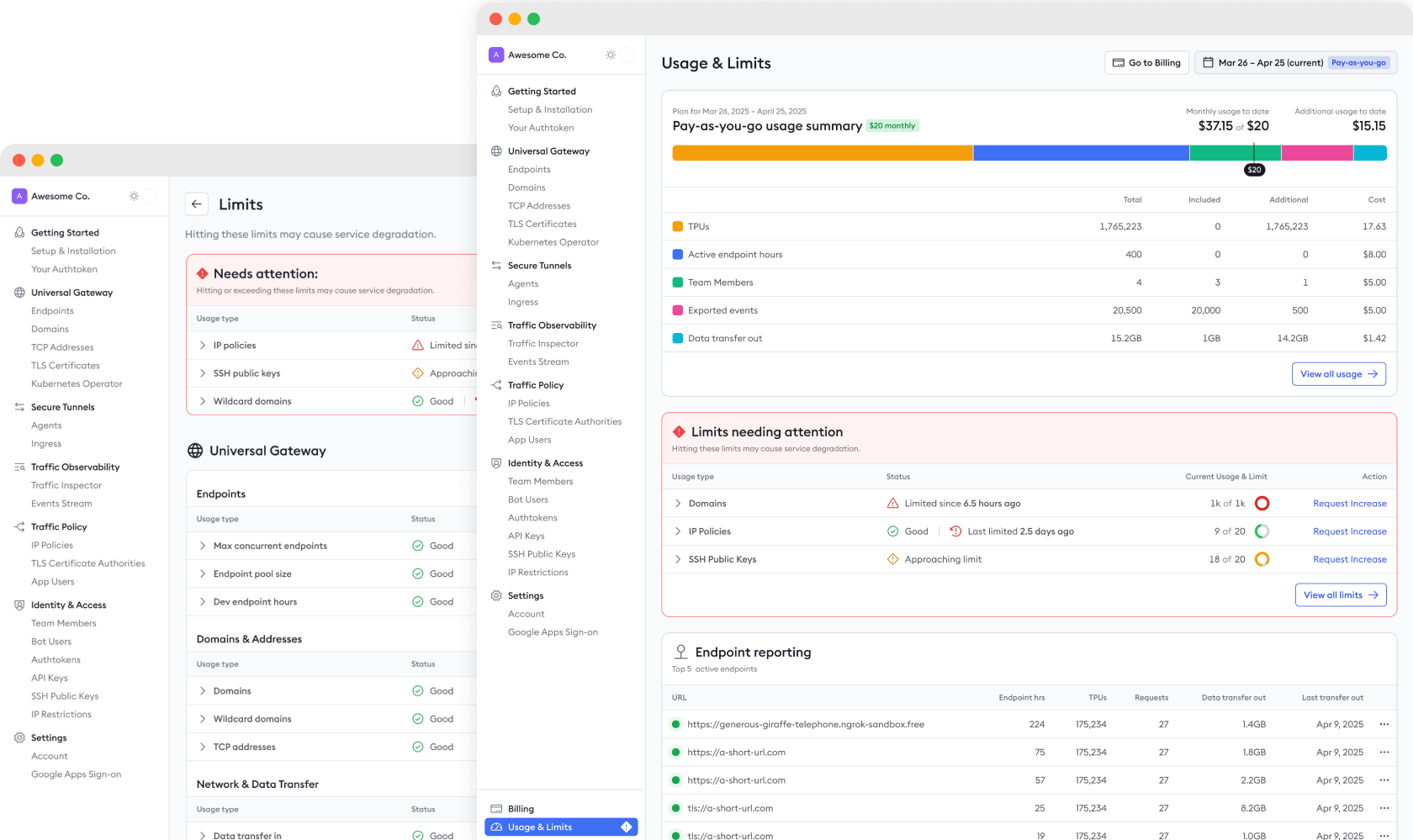This screenshot has width=1413, height=840.
Task: Open billing period Mar 26 – Apr 25 selector
Action: pyautogui.click(x=1295, y=63)
